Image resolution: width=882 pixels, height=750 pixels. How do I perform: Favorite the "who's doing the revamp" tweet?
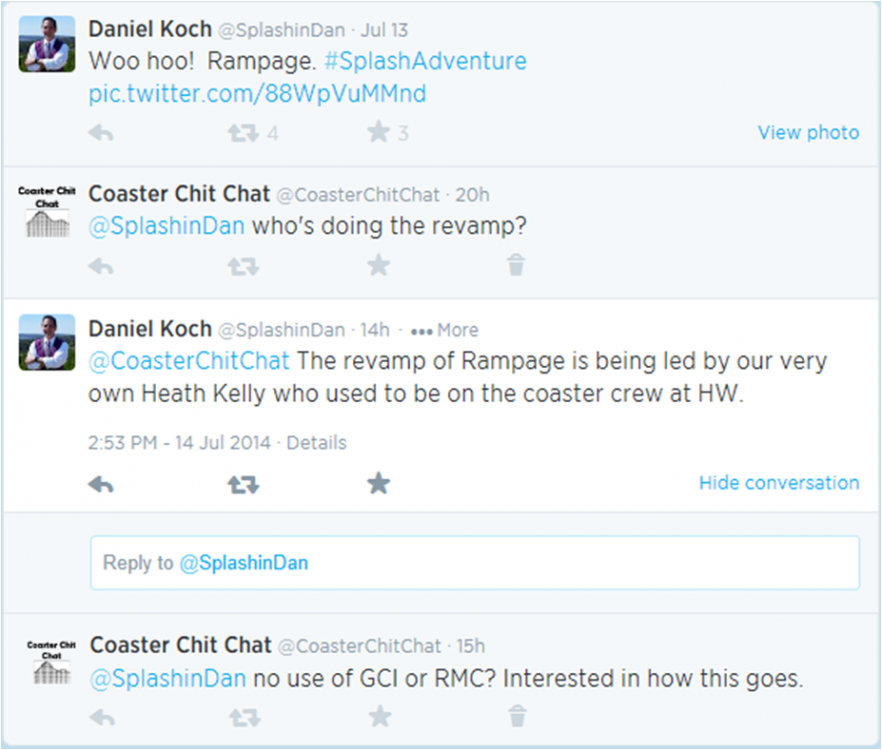378,265
